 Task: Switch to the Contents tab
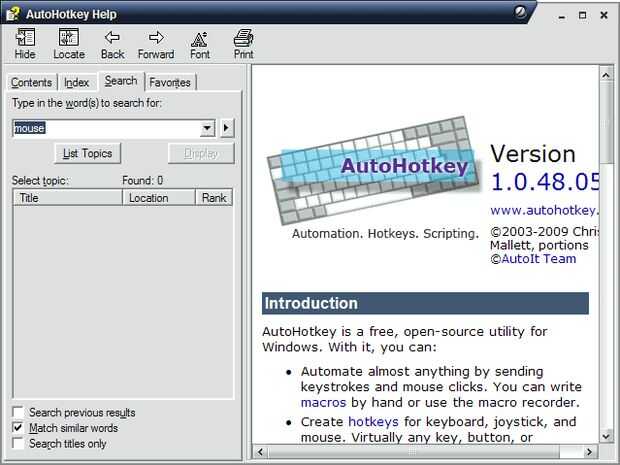click(x=31, y=82)
